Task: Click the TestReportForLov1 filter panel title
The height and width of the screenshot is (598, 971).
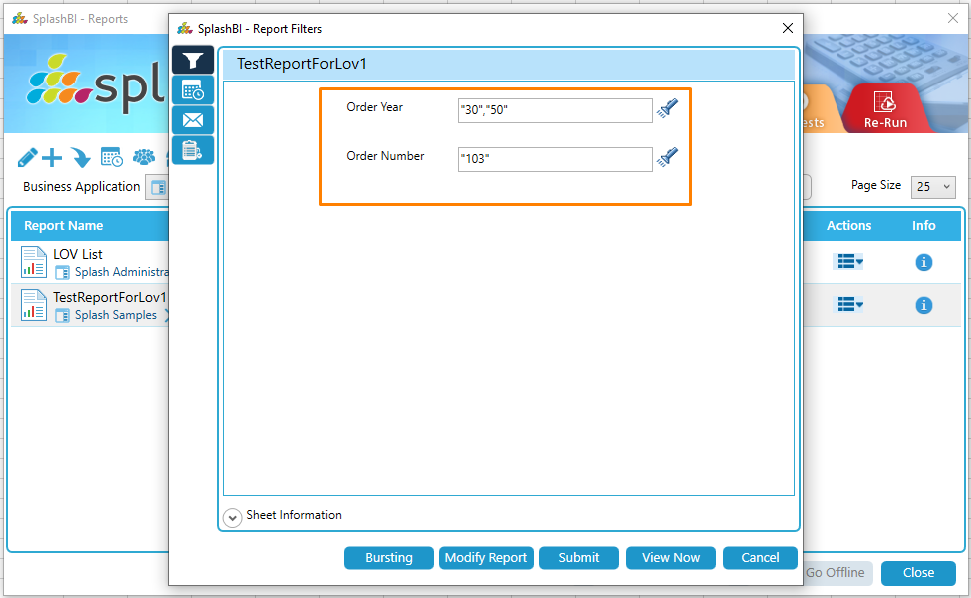Action: pos(302,64)
